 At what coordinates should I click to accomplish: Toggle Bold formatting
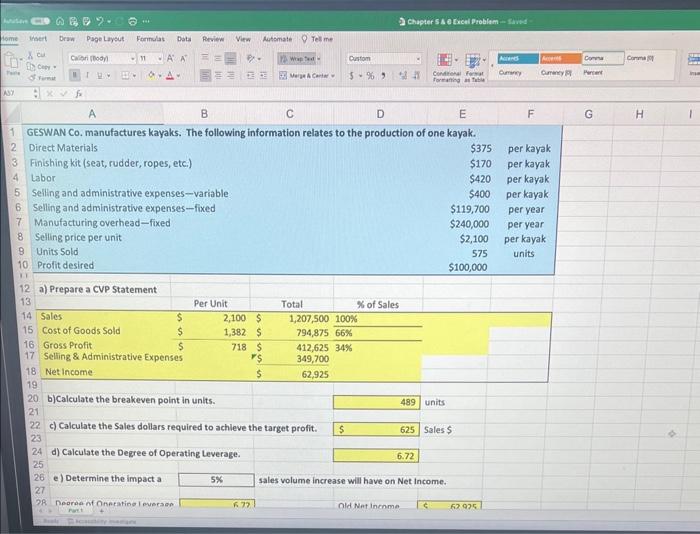[75, 75]
